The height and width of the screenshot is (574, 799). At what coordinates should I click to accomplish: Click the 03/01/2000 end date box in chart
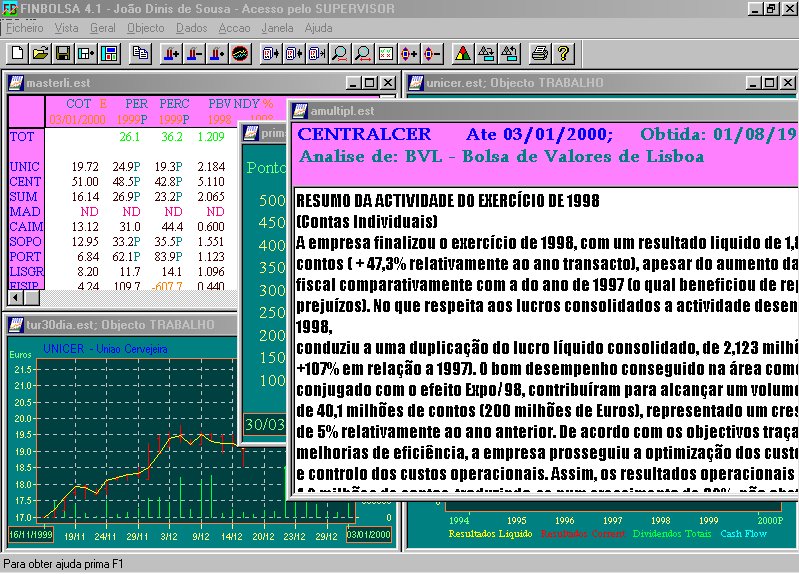point(368,535)
